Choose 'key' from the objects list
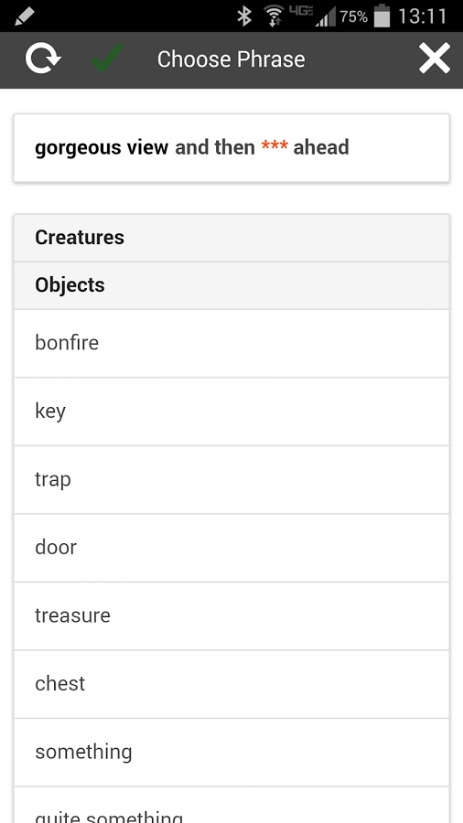 pos(232,412)
